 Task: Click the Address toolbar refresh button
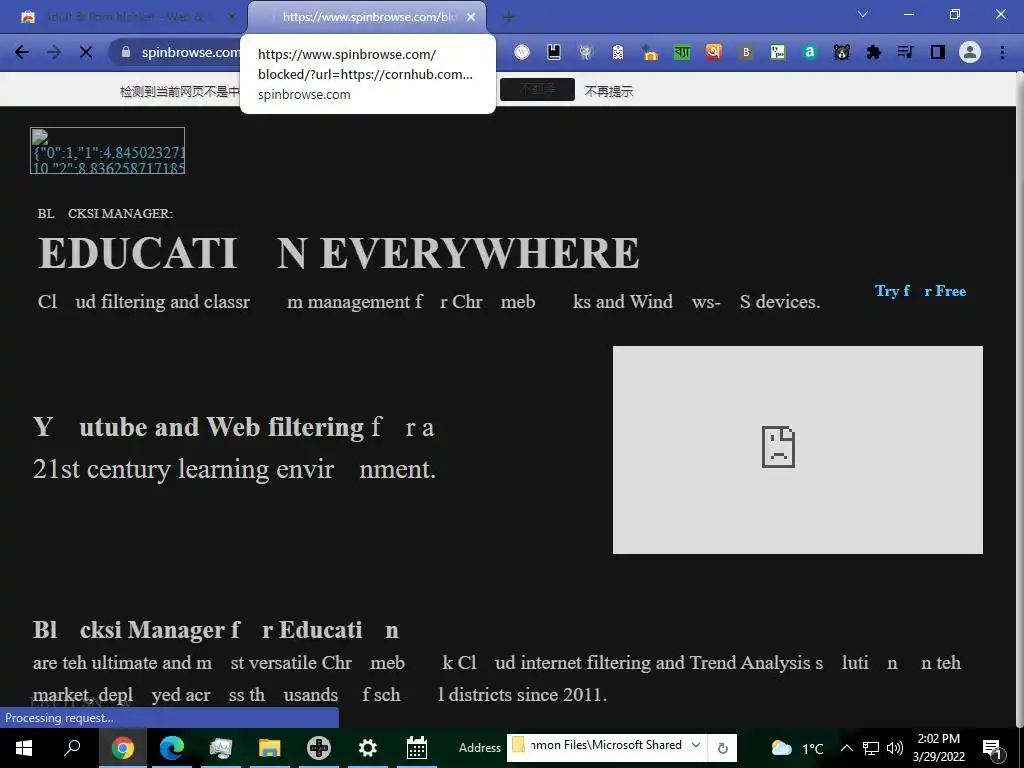pyautogui.click(x=722, y=748)
